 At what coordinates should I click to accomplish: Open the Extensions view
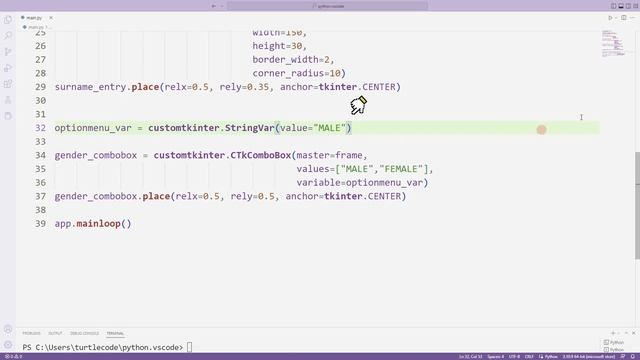pyautogui.click(x=8, y=84)
